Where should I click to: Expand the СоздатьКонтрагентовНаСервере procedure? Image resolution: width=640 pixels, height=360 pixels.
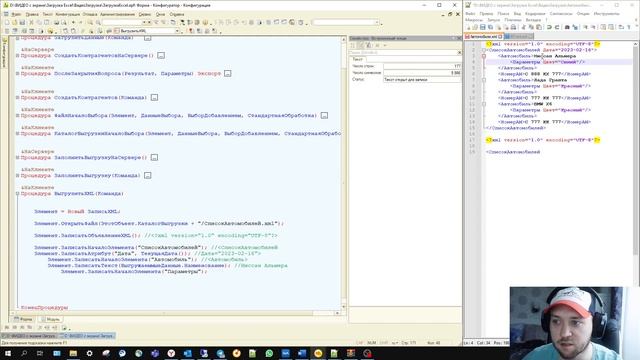18,55
